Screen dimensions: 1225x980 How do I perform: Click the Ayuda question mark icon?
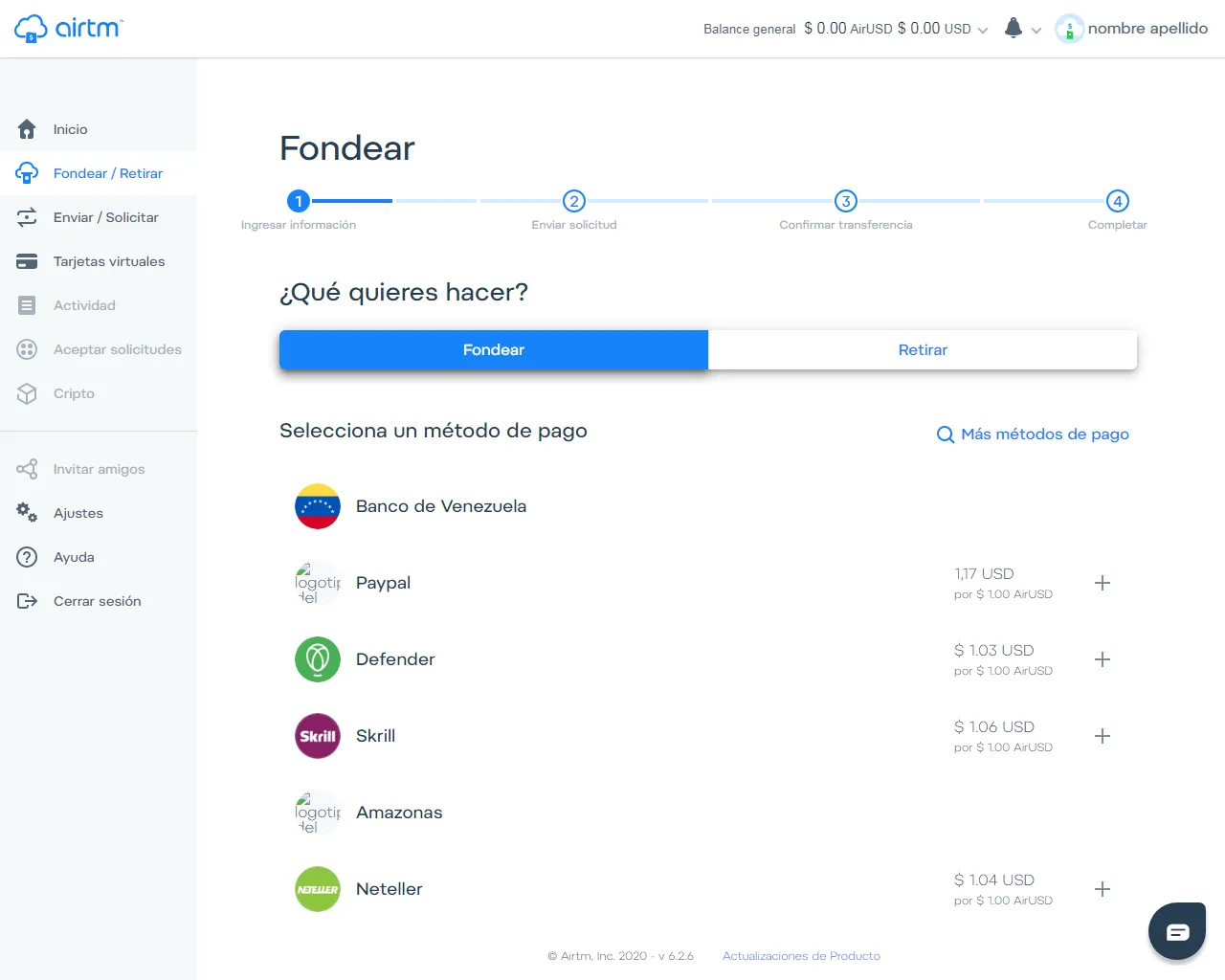[x=27, y=557]
